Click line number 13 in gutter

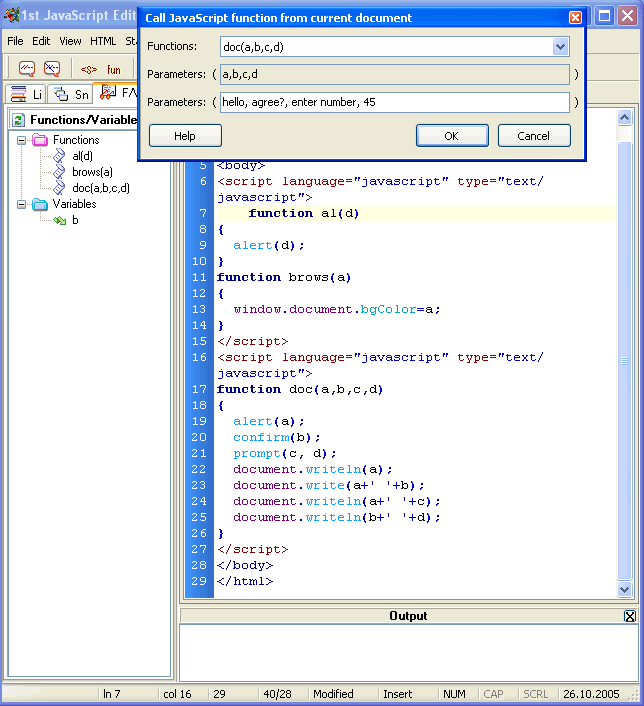click(199, 309)
